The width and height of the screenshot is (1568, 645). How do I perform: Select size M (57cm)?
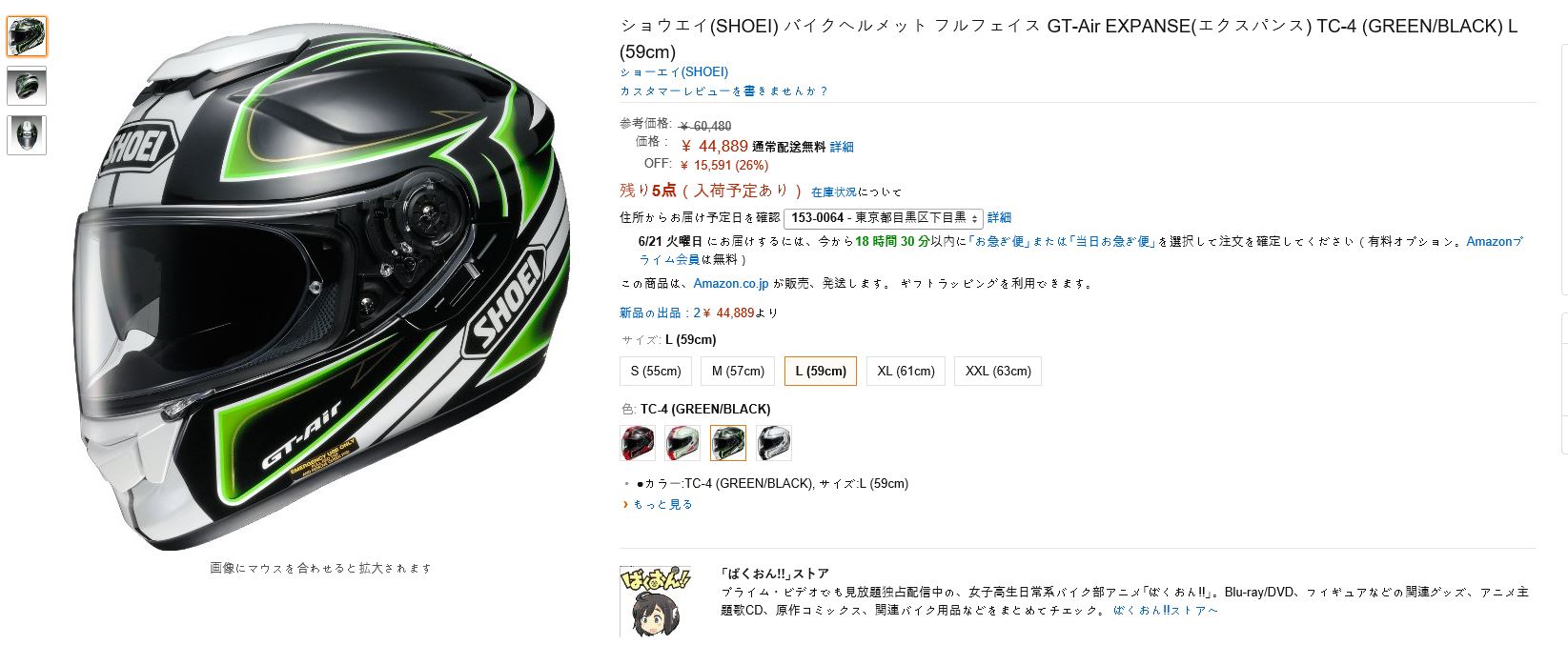tap(738, 371)
